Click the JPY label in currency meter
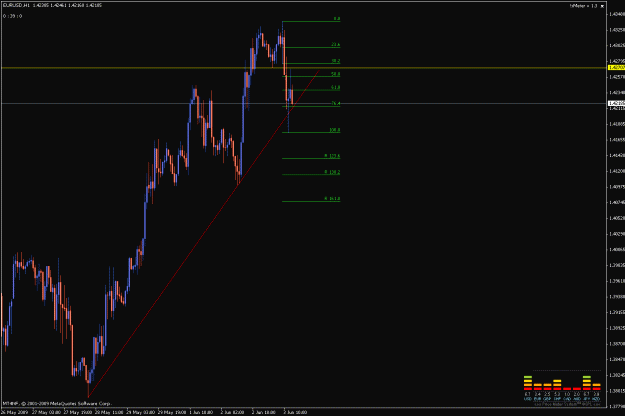The image size is (625, 416). point(586,399)
